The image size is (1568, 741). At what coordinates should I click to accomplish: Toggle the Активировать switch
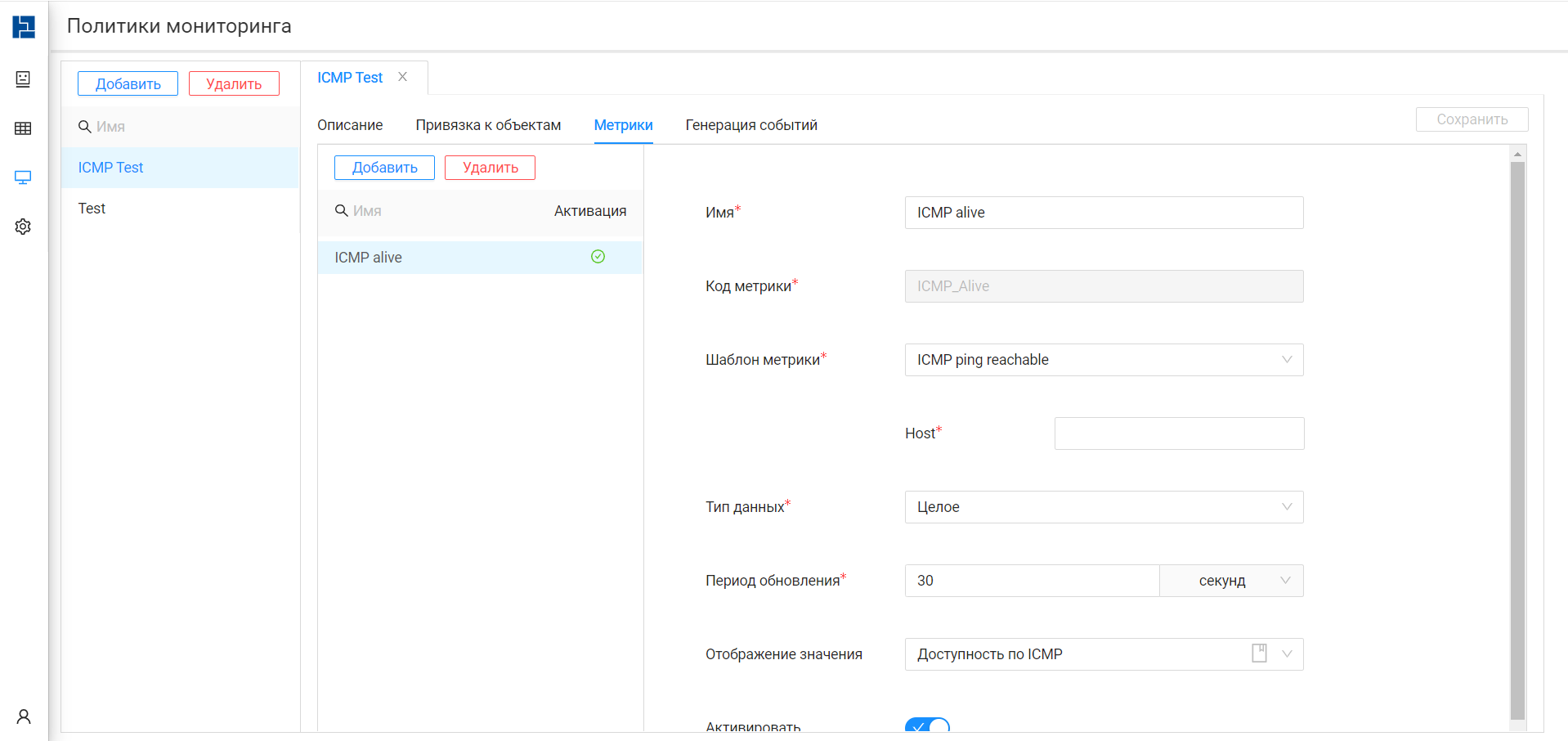[x=927, y=725]
